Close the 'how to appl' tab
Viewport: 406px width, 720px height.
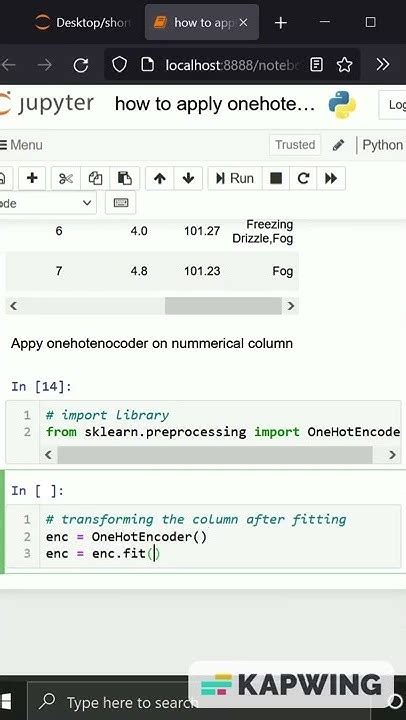click(x=244, y=22)
